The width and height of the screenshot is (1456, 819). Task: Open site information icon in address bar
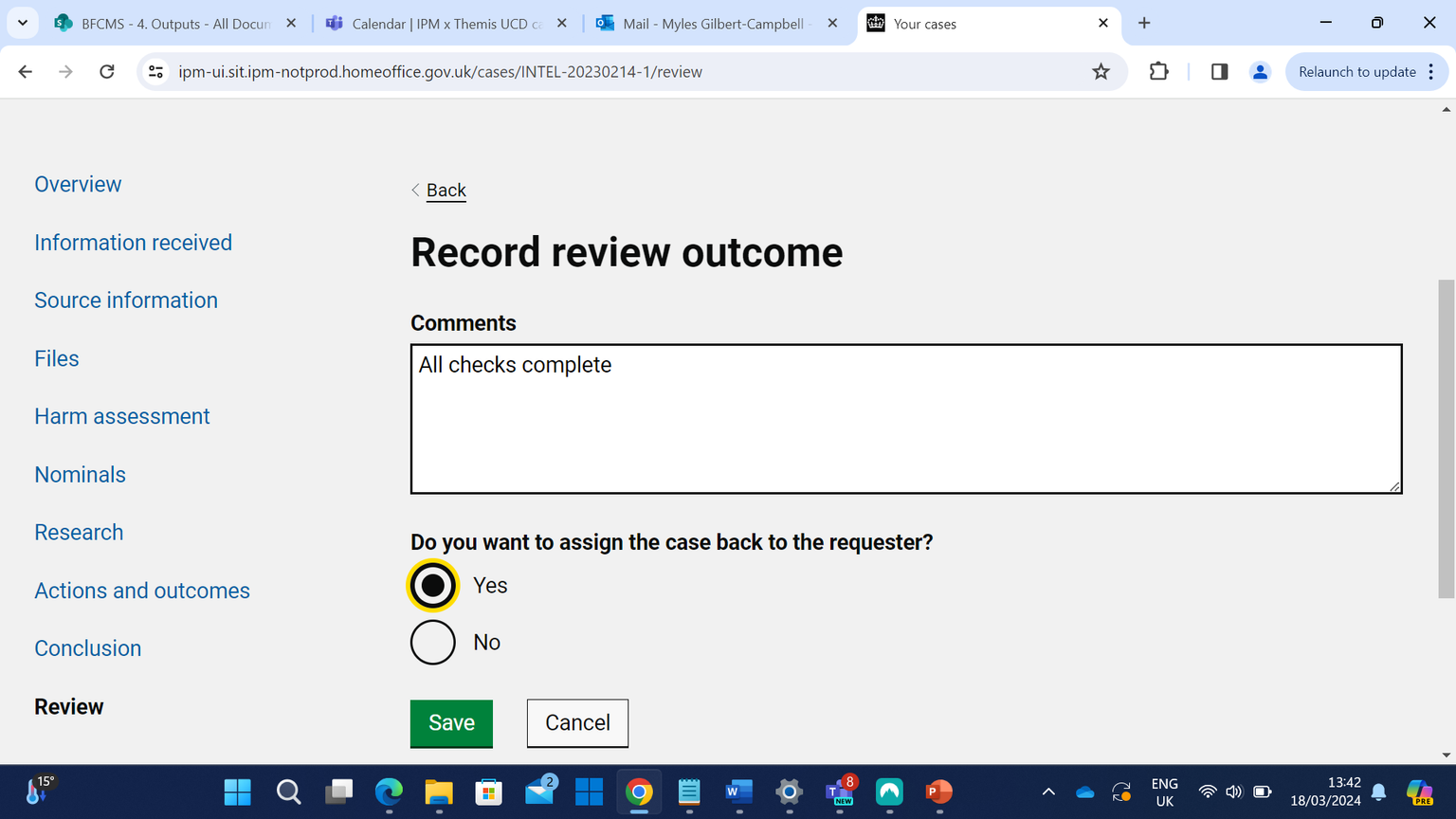click(x=156, y=72)
